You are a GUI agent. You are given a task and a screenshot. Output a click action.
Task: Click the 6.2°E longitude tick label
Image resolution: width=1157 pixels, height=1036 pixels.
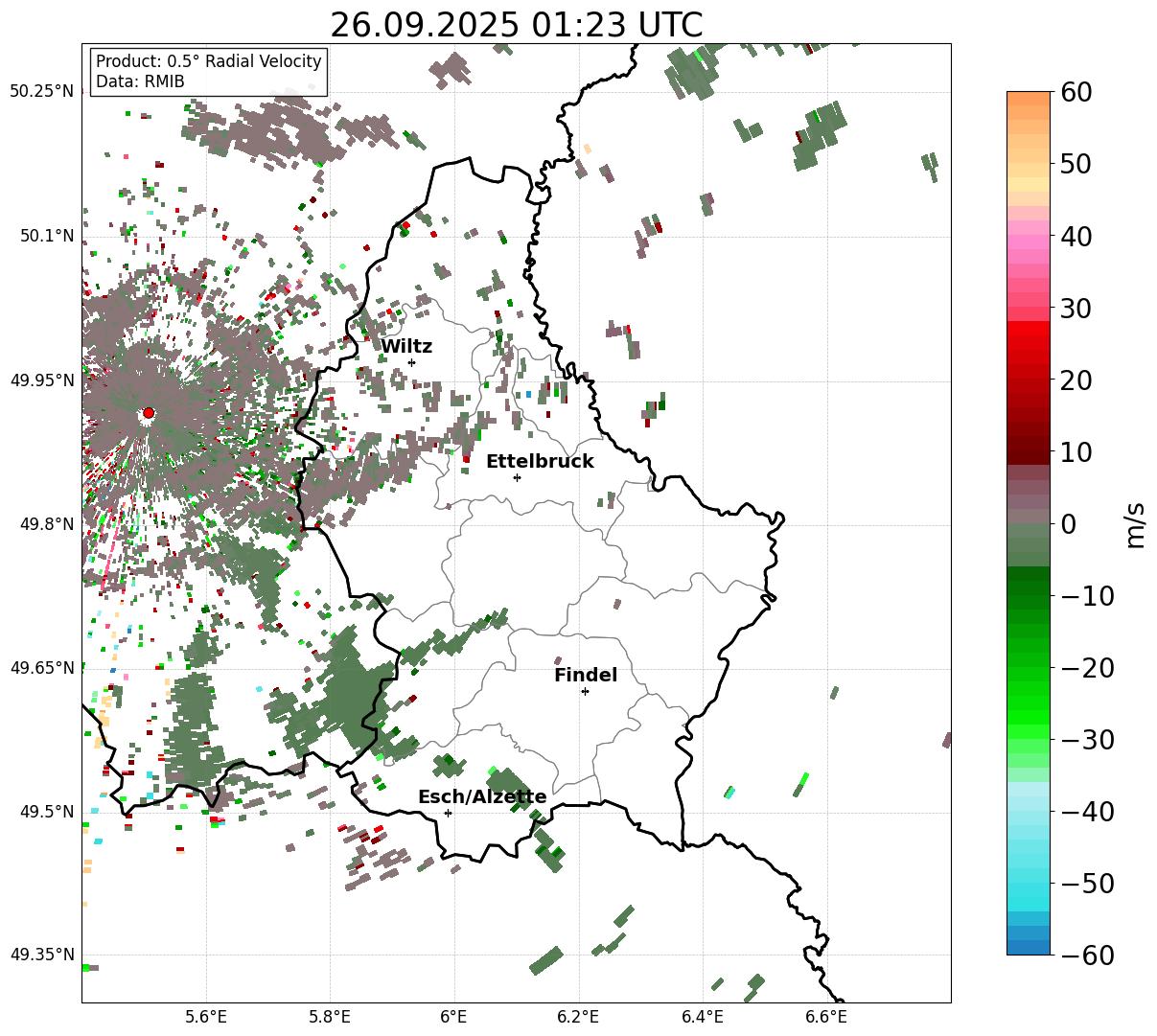[x=578, y=1016]
